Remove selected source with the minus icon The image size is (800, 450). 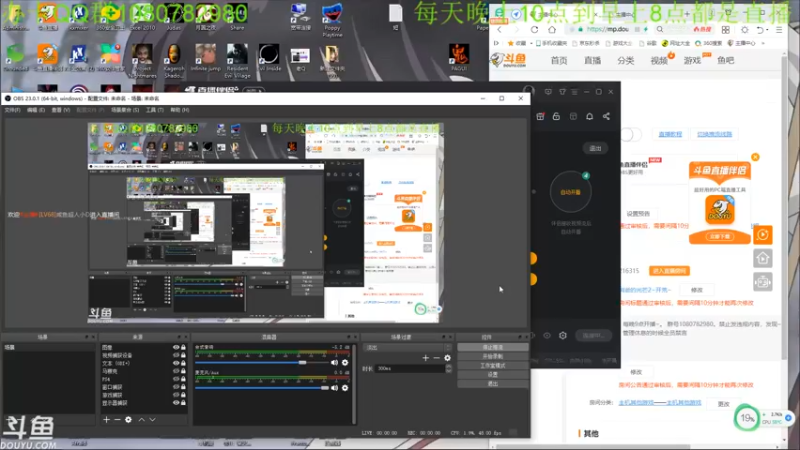[117, 419]
